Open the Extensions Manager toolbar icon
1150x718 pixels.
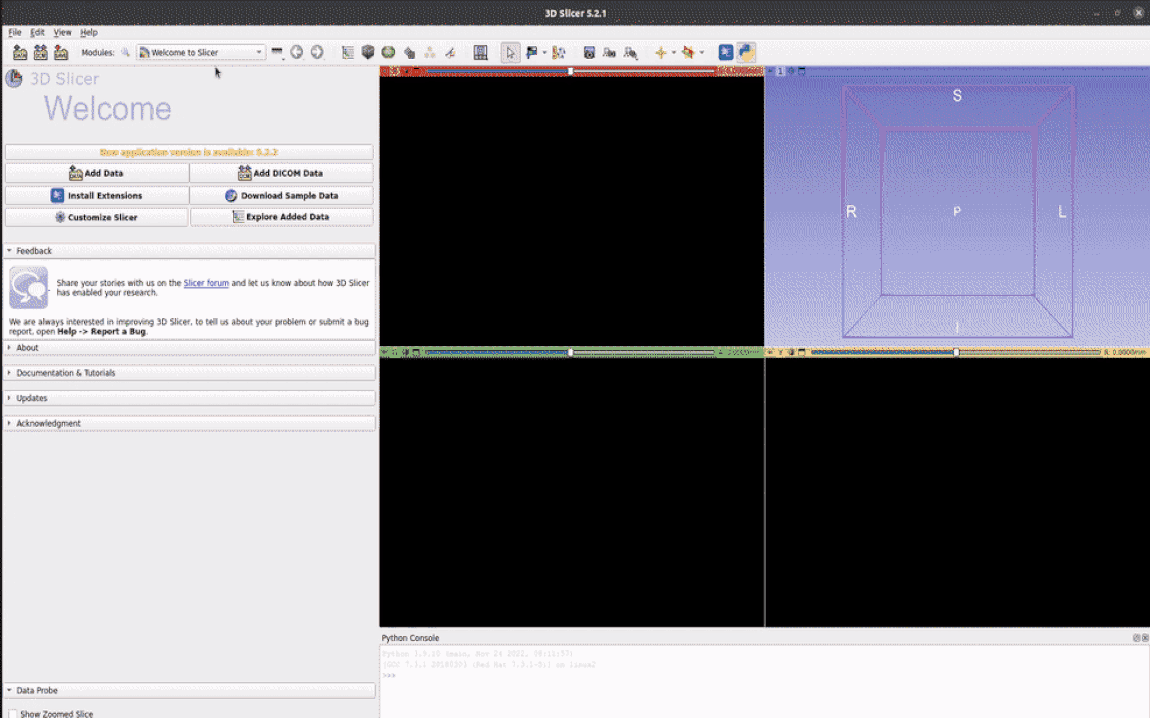(725, 52)
